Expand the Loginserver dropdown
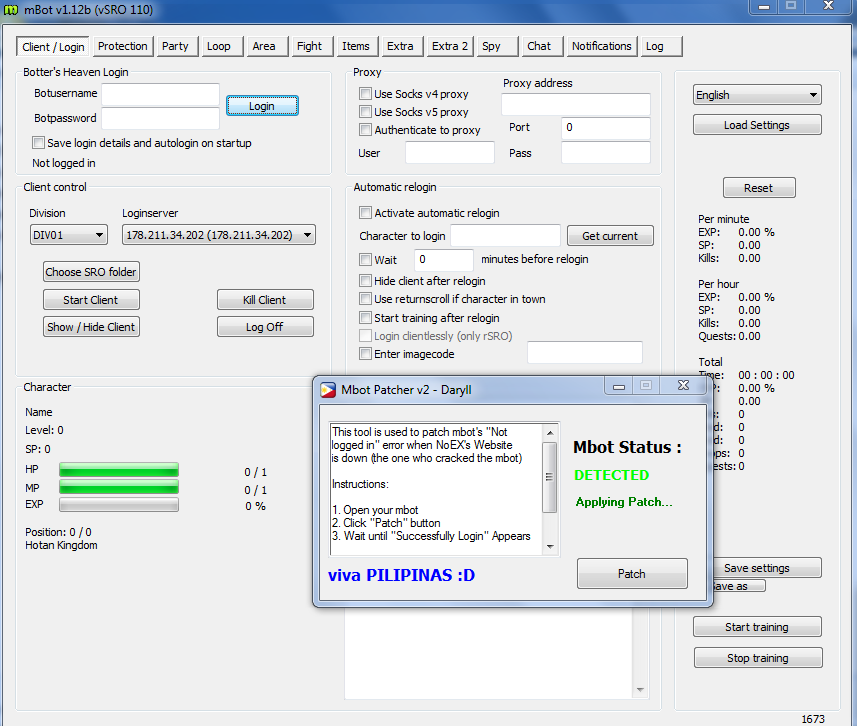 click(x=219, y=235)
